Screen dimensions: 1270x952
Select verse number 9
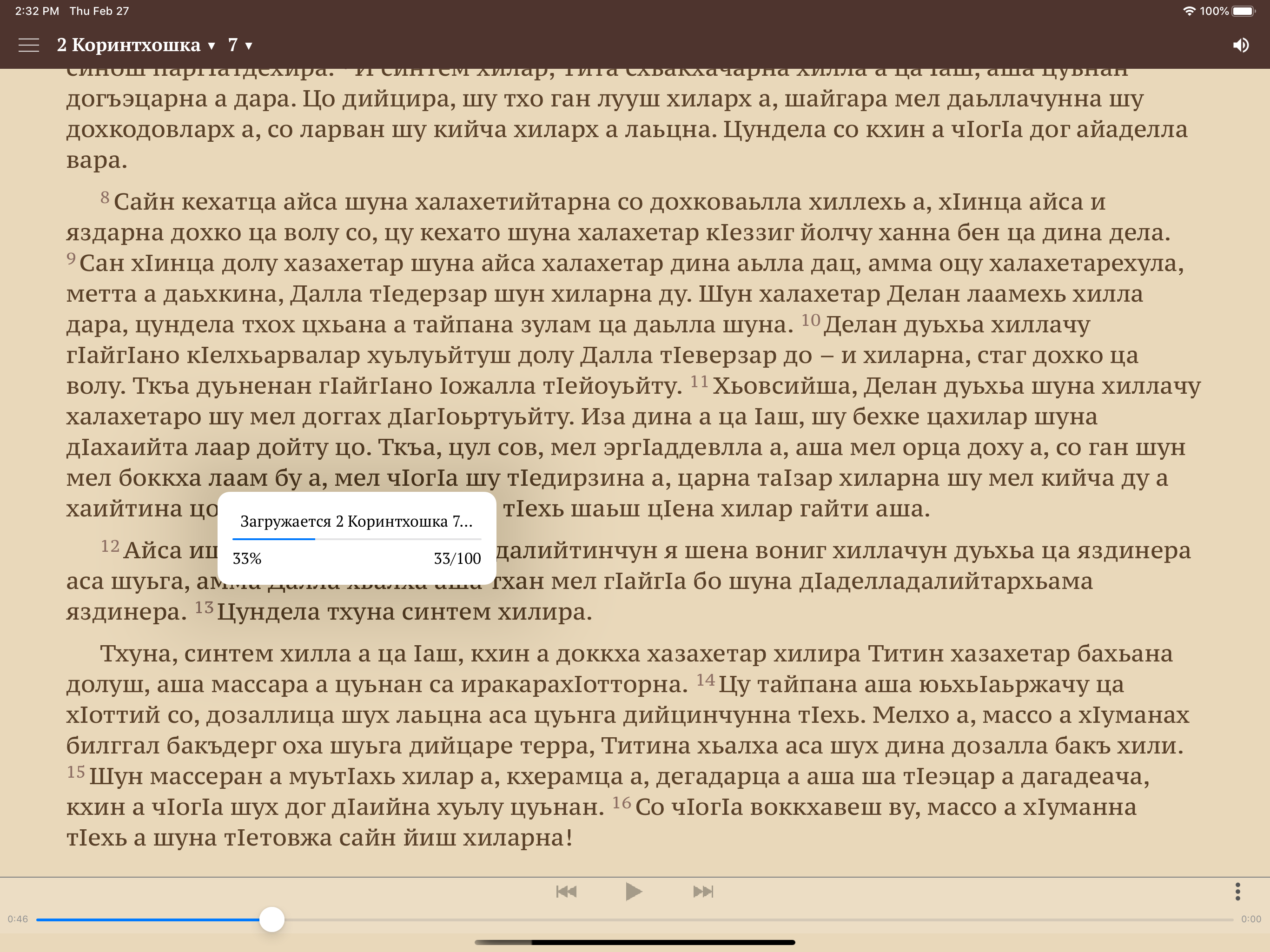tap(71, 258)
